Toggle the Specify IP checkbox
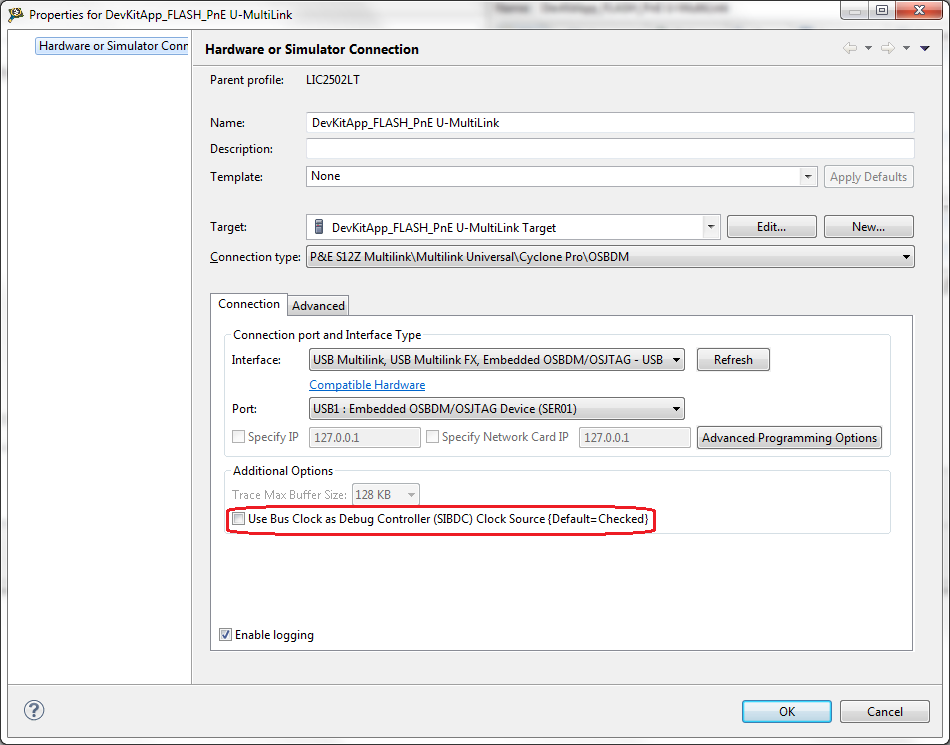The image size is (950, 745). (x=239, y=437)
